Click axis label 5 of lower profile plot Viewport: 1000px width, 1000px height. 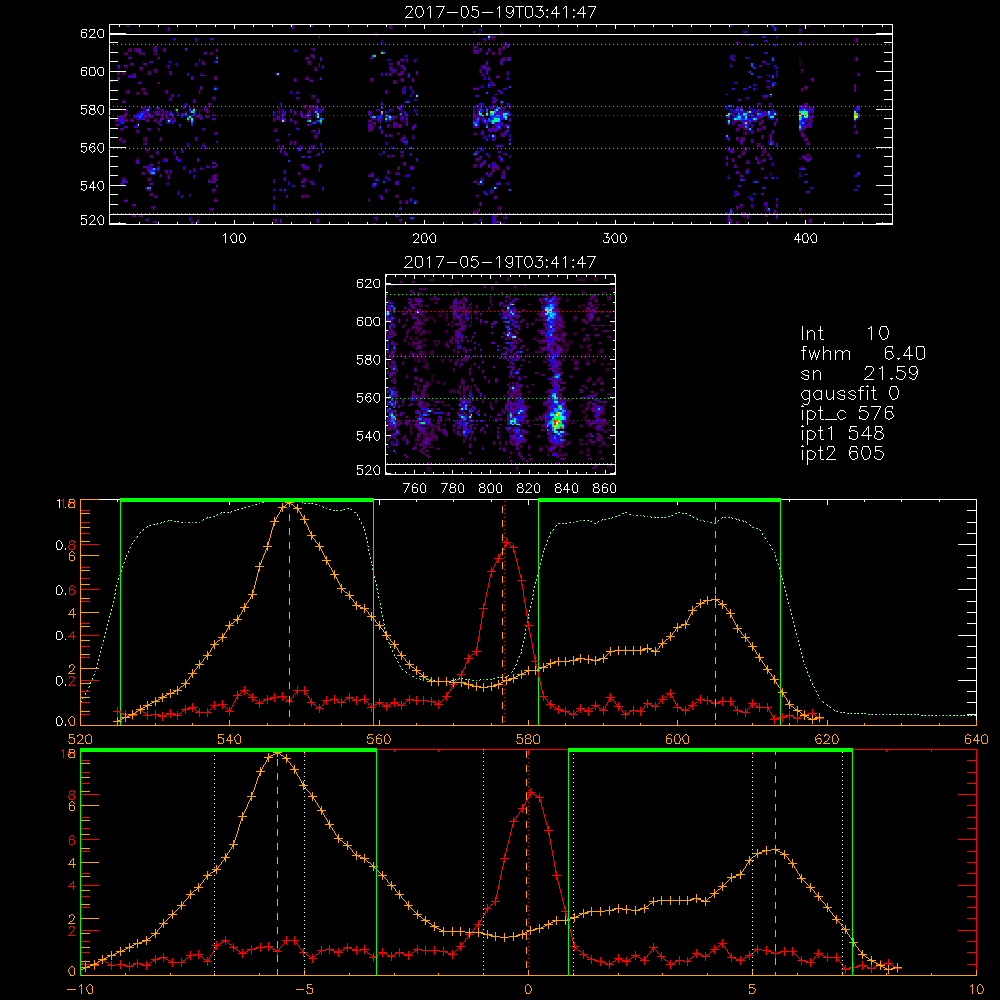point(752,990)
